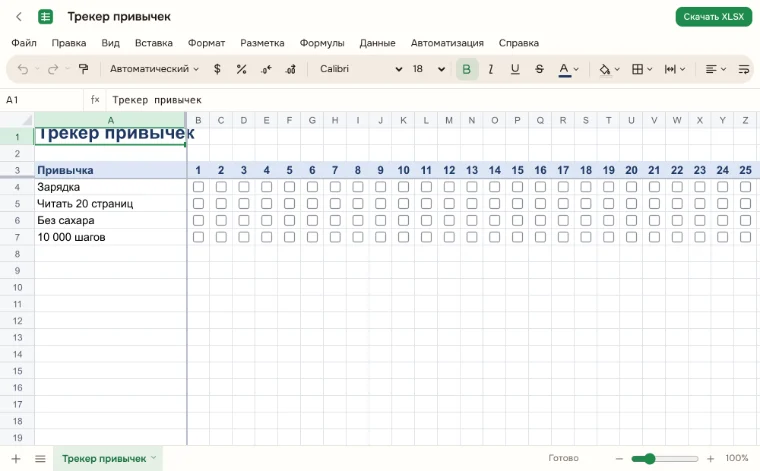This screenshot has width=760, height=471.
Task: Select the paint format roller icon
Action: [83, 69]
